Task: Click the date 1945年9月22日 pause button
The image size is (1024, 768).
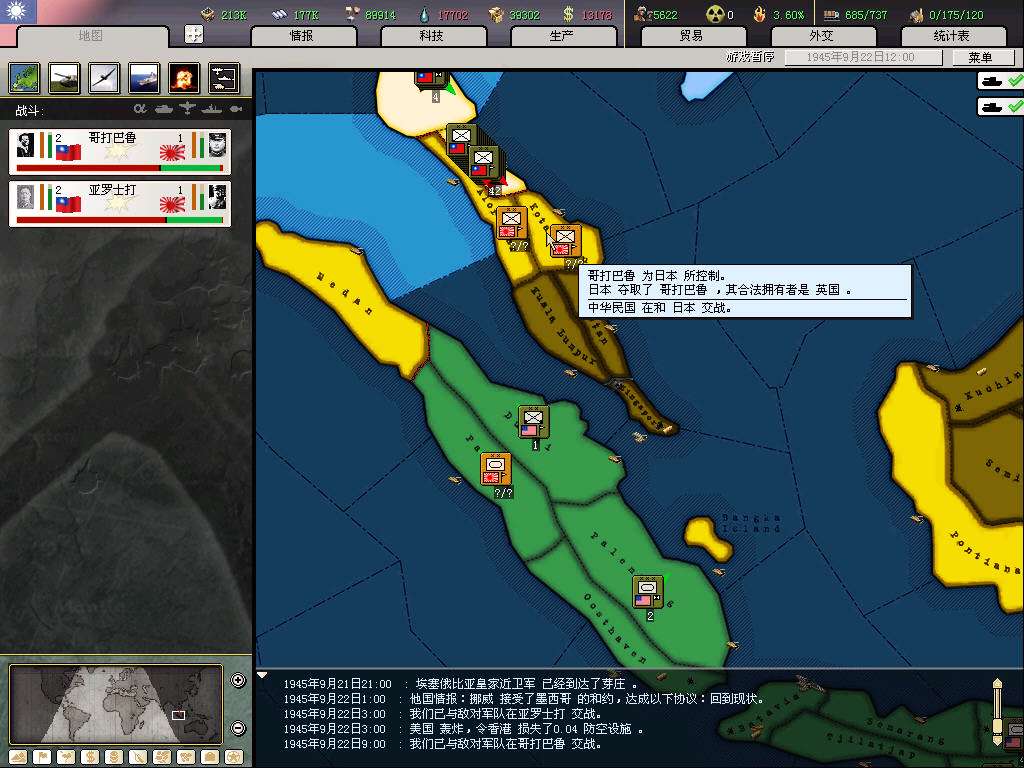Action: [862, 57]
